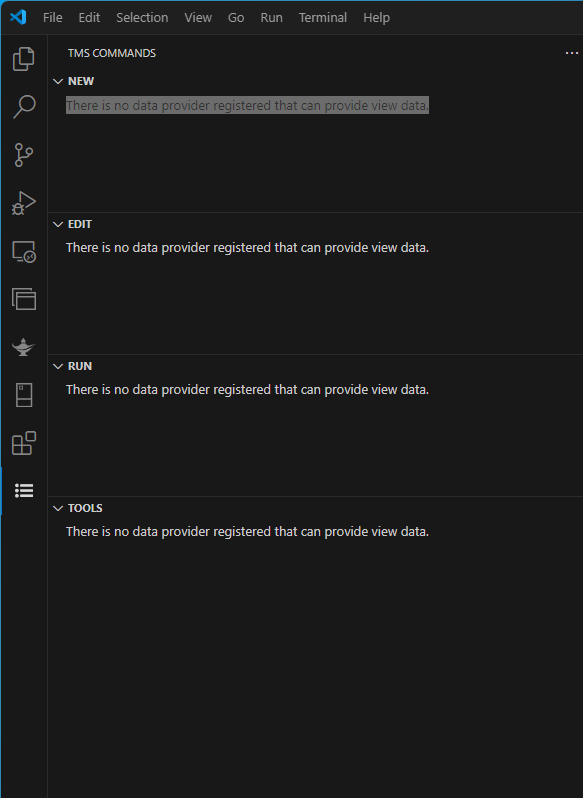Screen dimensions: 583x798
Task: Open the Source Control view
Action: point(23,155)
